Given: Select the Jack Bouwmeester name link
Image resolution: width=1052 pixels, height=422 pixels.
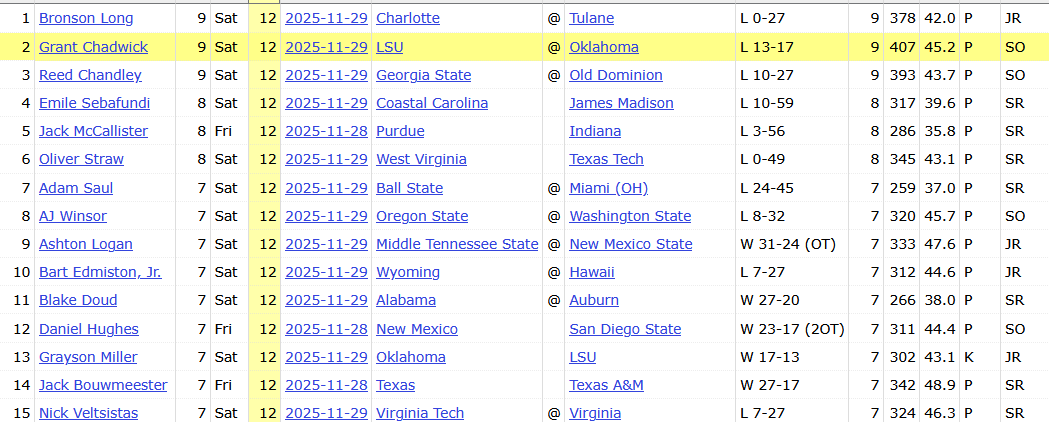Looking at the screenshot, I should tap(103, 385).
